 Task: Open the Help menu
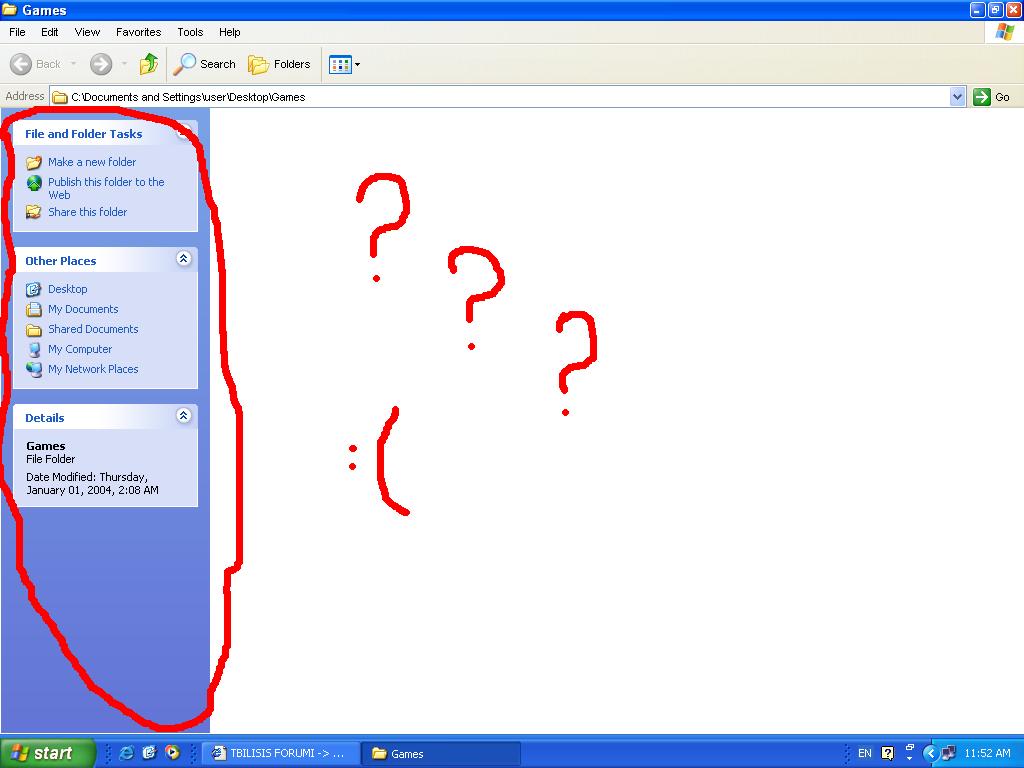229,32
